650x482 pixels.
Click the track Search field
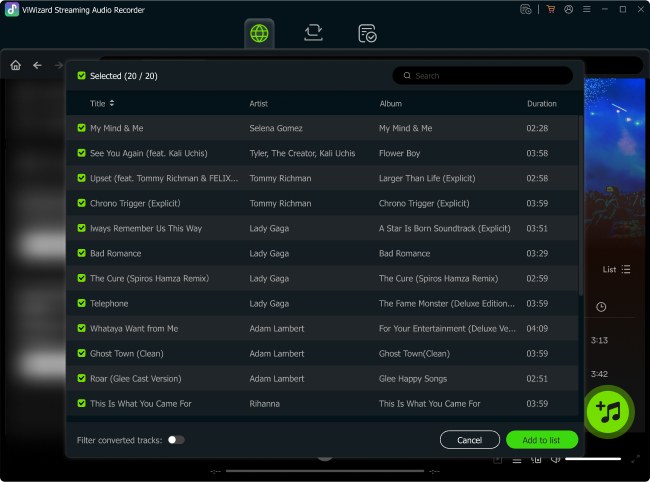483,75
